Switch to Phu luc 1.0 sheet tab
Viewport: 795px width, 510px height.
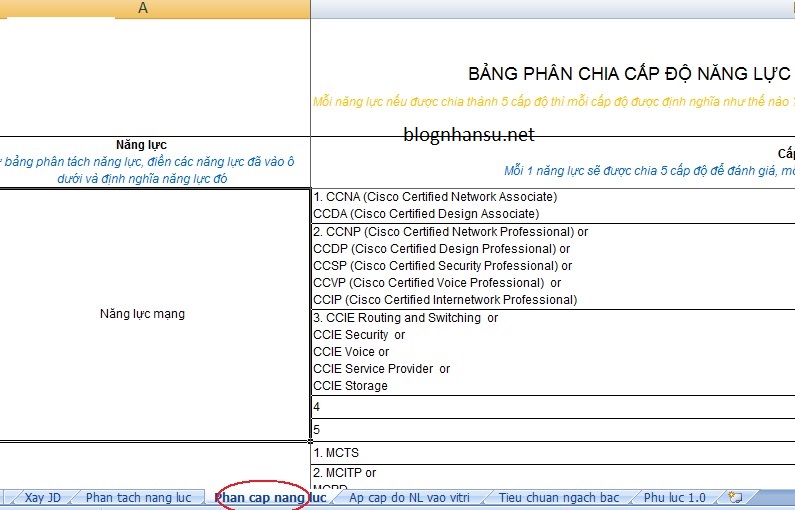click(674, 497)
